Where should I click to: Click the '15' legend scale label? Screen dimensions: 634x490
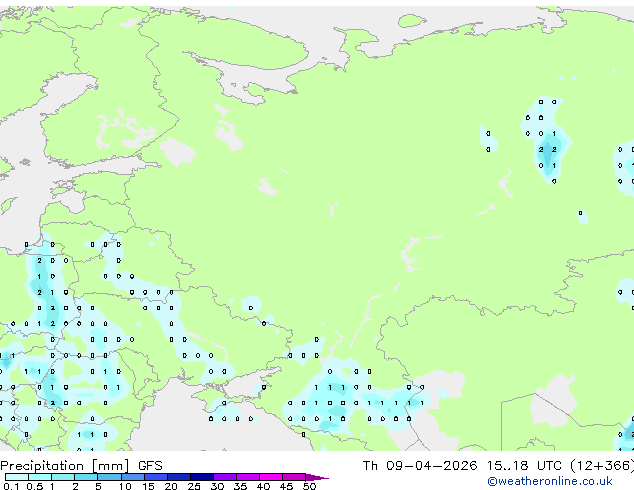point(148,486)
